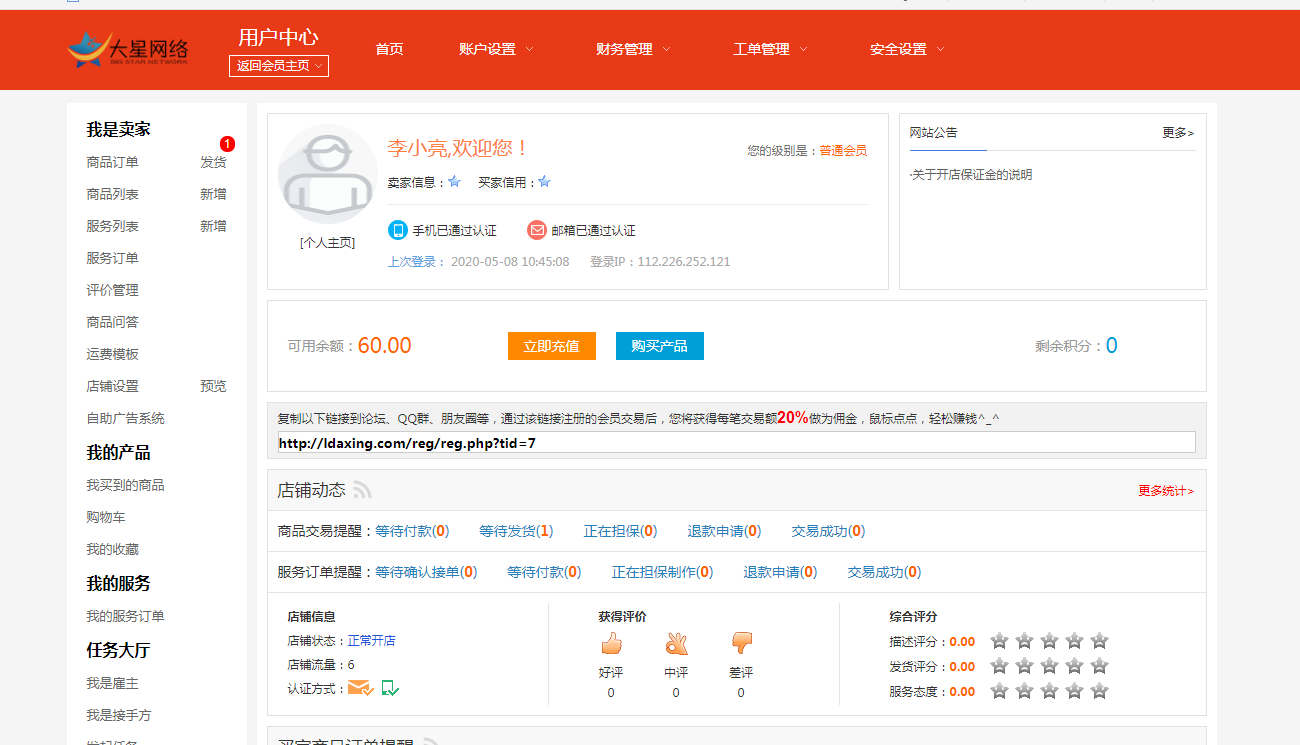1300x745 pixels.
Task: Open 服务列表 in the sidebar
Action: point(112,226)
